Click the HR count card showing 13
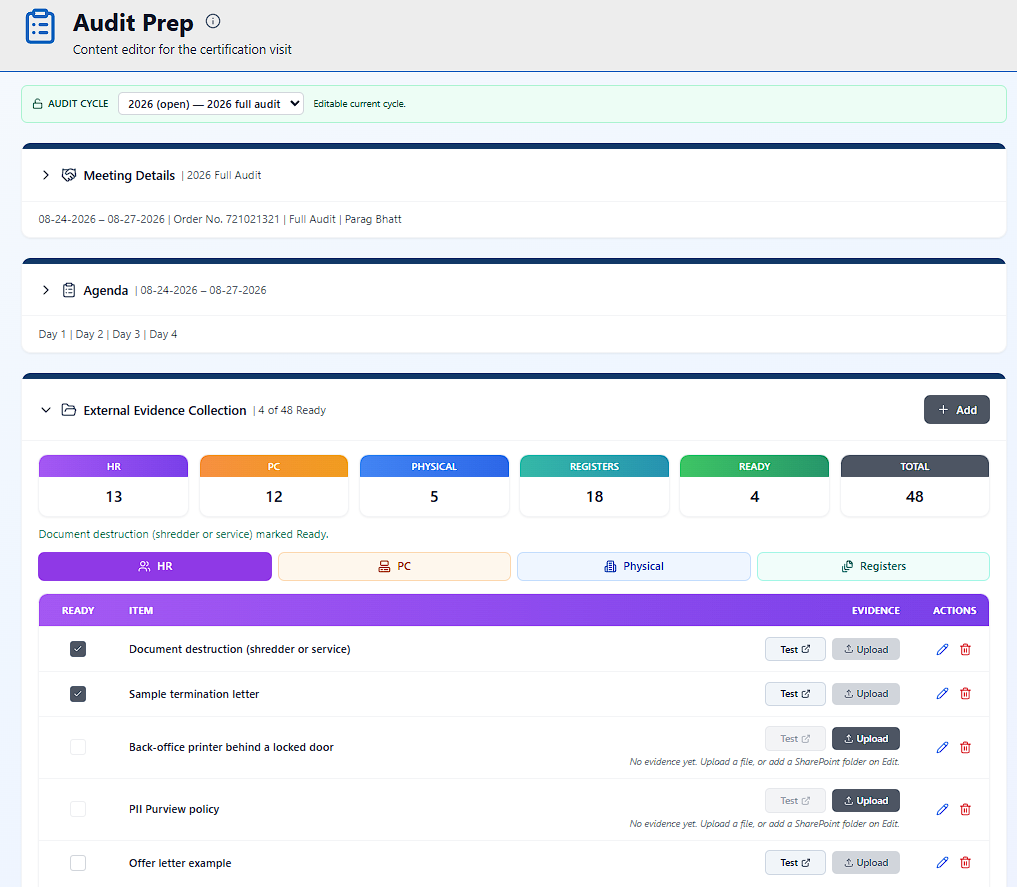This screenshot has width=1017, height=887. click(x=114, y=486)
